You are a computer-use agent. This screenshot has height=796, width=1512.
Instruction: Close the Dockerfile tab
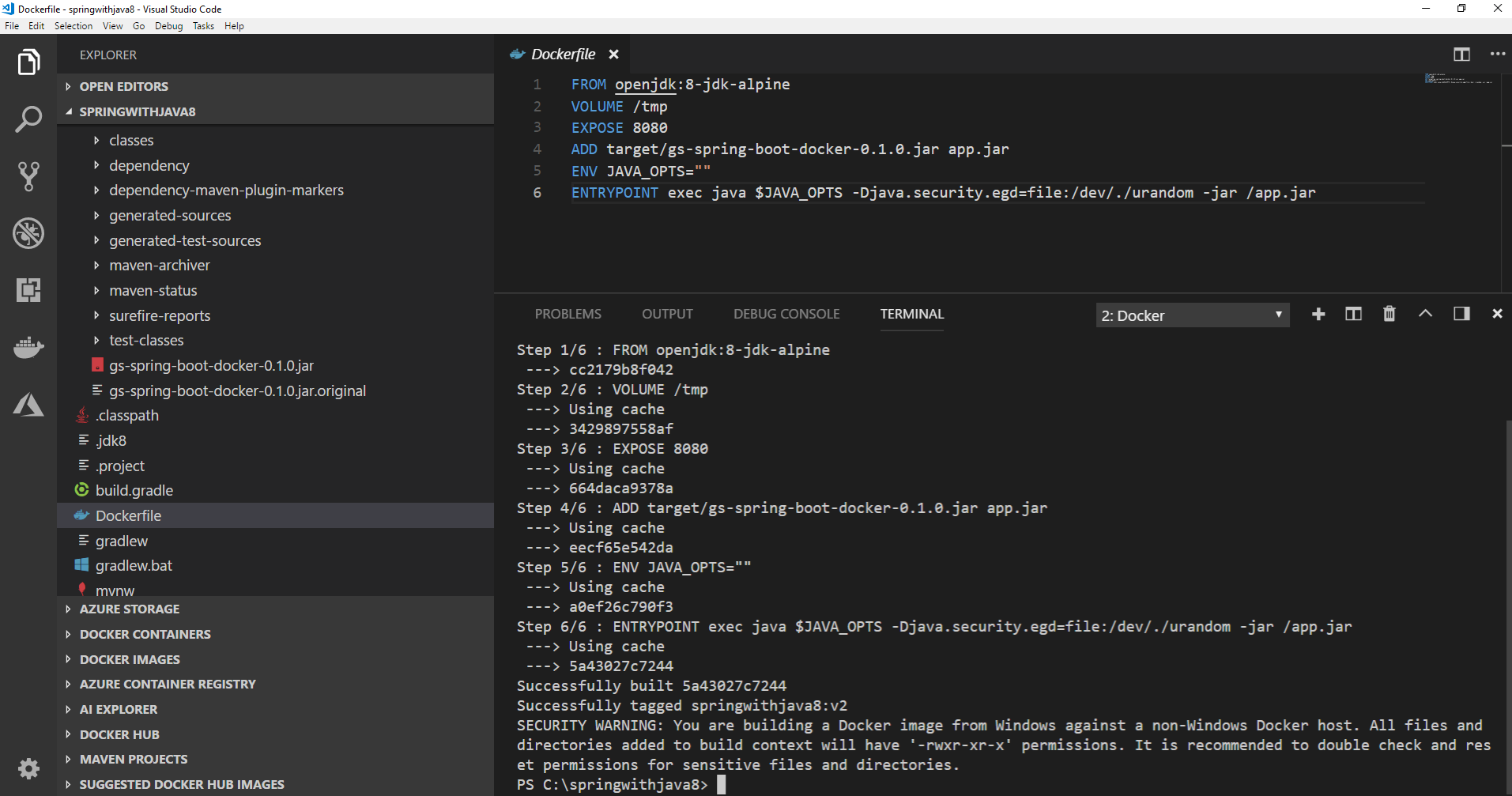[x=613, y=55]
